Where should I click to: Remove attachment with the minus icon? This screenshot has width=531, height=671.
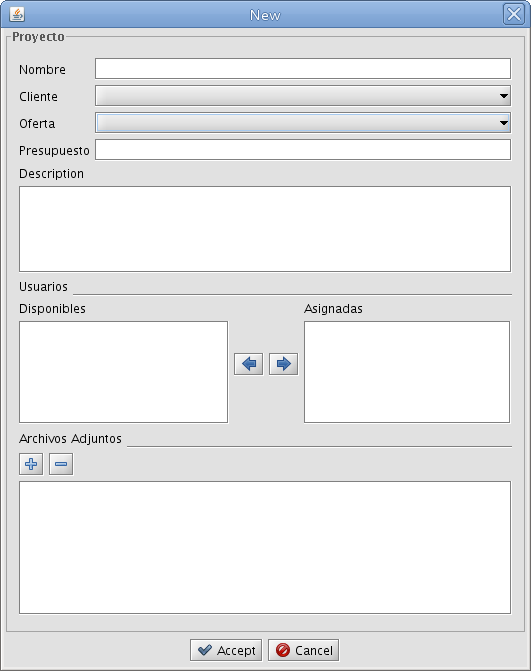61,464
